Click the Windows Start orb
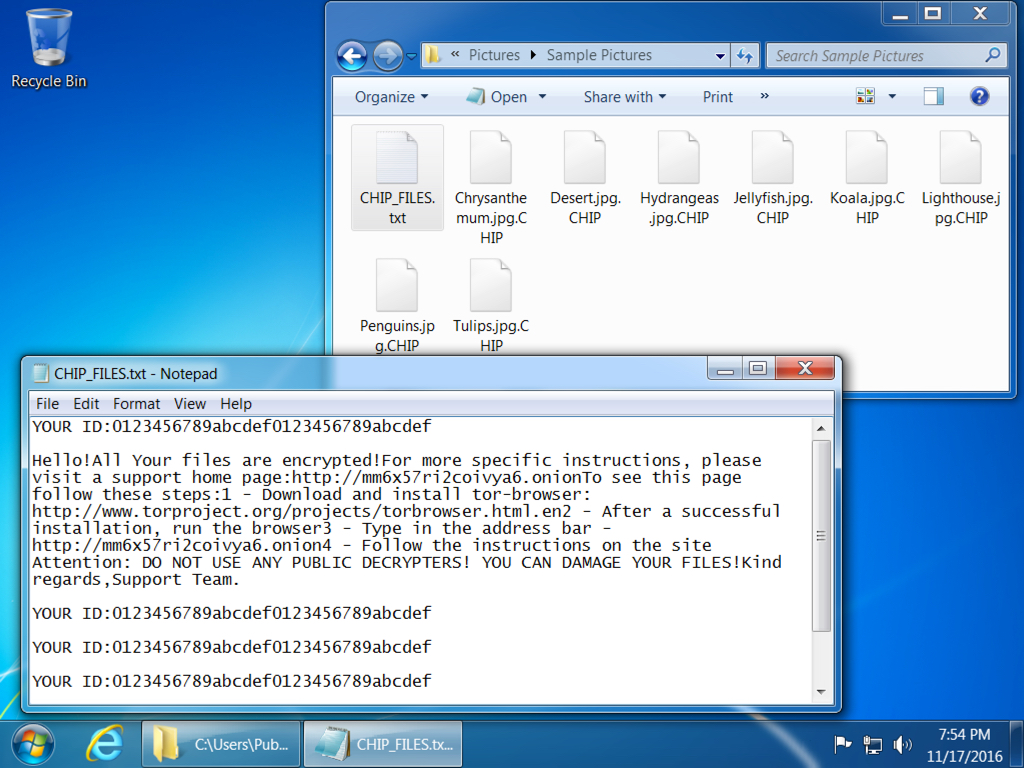Viewport: 1024px width, 768px height. point(34,744)
